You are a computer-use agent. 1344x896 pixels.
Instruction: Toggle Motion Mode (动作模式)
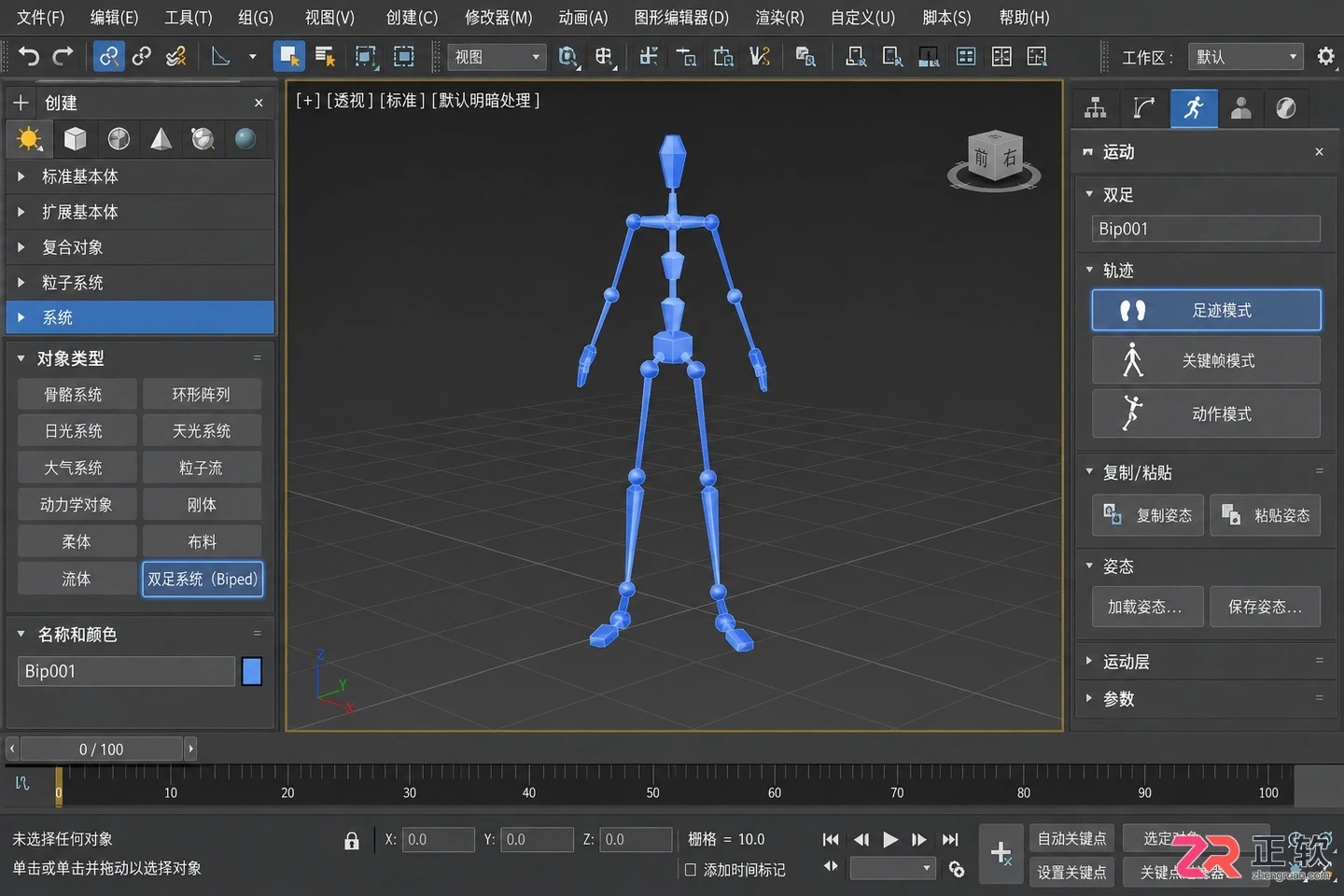pyautogui.click(x=1207, y=413)
